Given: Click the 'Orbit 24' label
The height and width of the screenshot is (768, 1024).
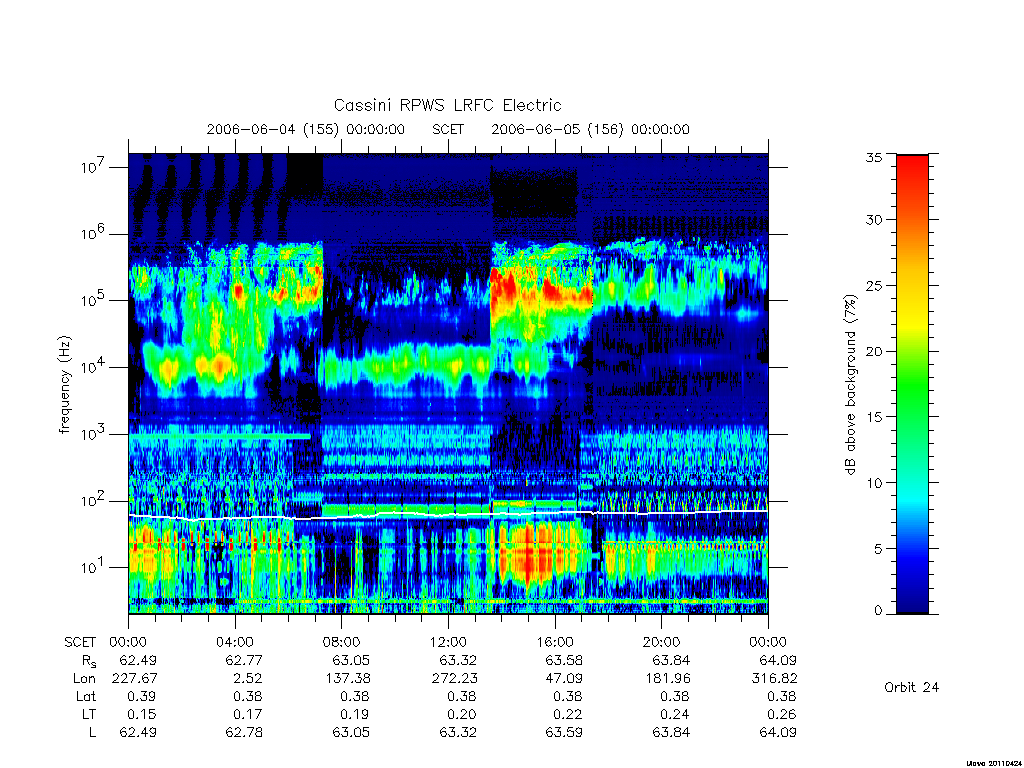Looking at the screenshot, I should [911, 687].
